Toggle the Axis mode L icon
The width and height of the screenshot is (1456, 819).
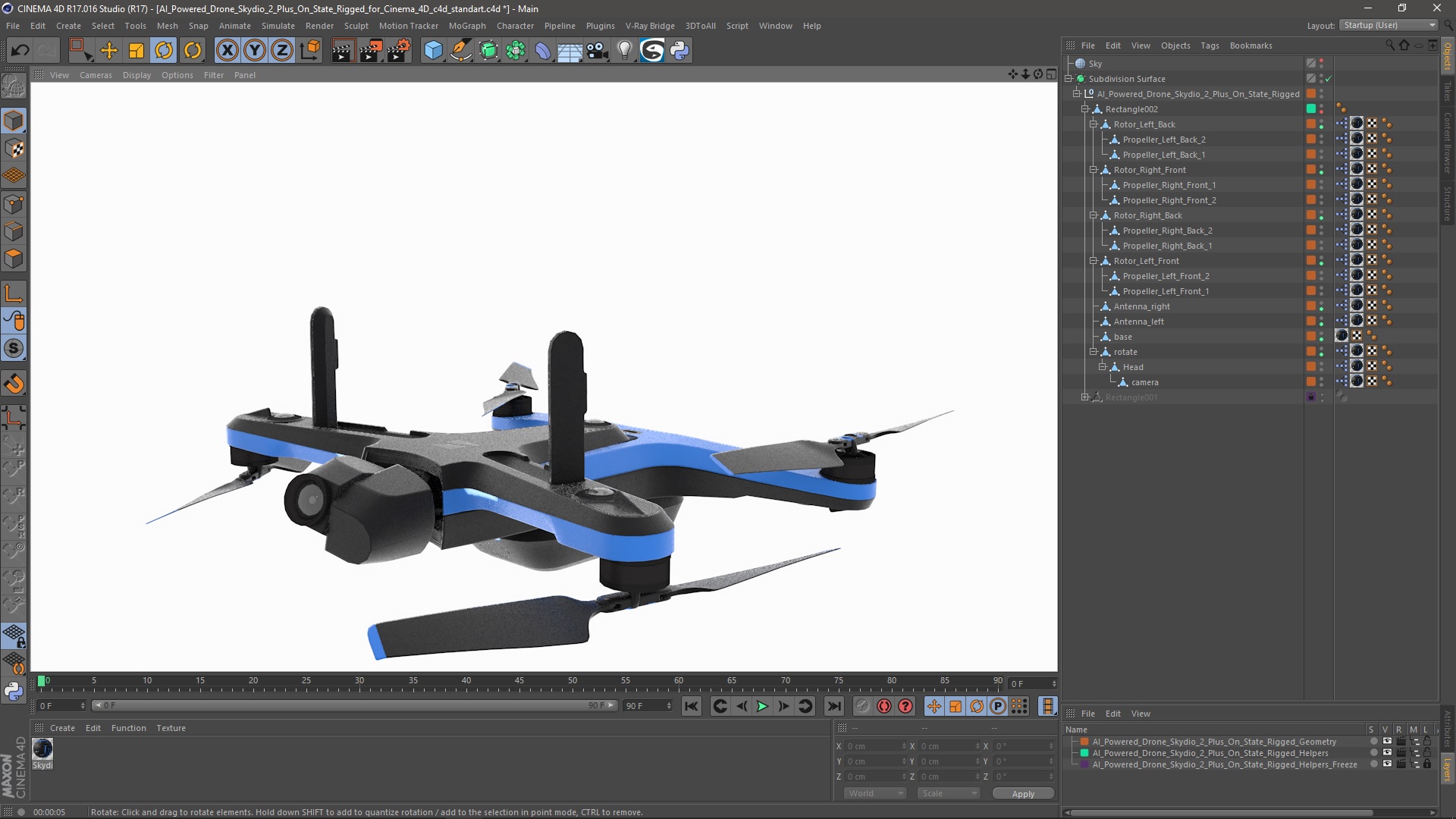(14, 293)
